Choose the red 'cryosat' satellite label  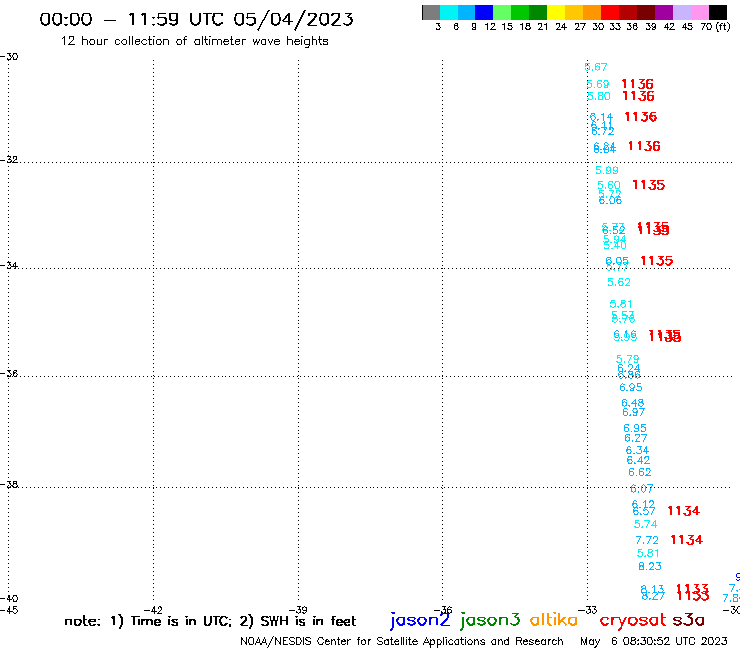point(633,621)
